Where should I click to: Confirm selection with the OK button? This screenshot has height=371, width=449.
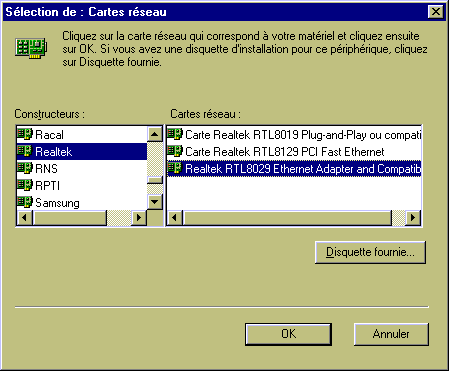point(288,334)
